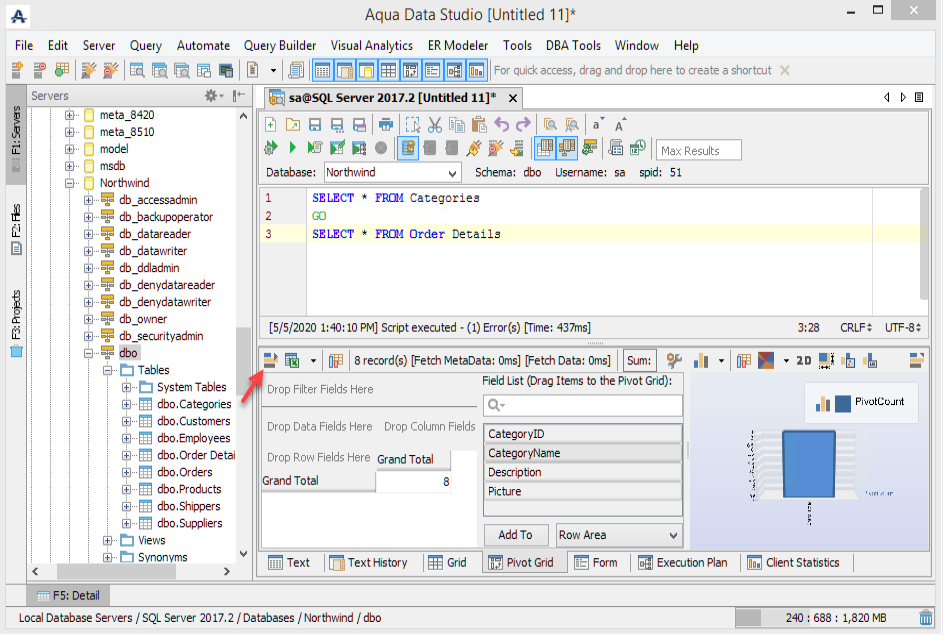Click the Max Results input field

(x=699, y=150)
